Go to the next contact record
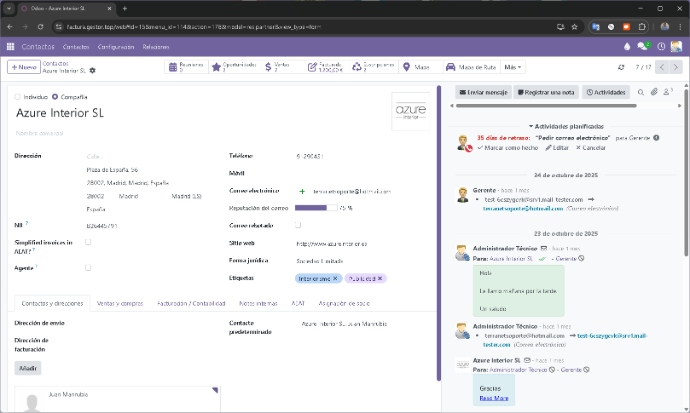The width and height of the screenshot is (690, 413). [x=676, y=67]
